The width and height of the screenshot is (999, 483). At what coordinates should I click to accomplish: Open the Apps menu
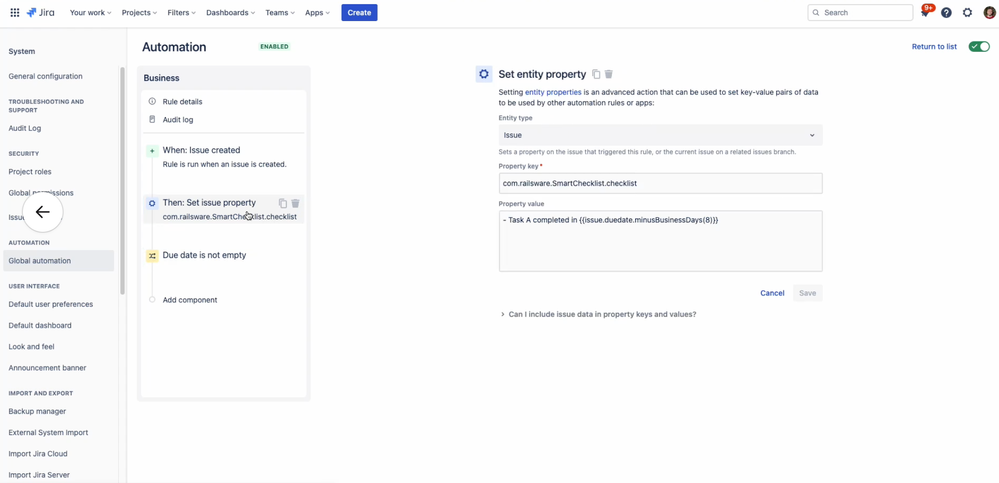[317, 12]
